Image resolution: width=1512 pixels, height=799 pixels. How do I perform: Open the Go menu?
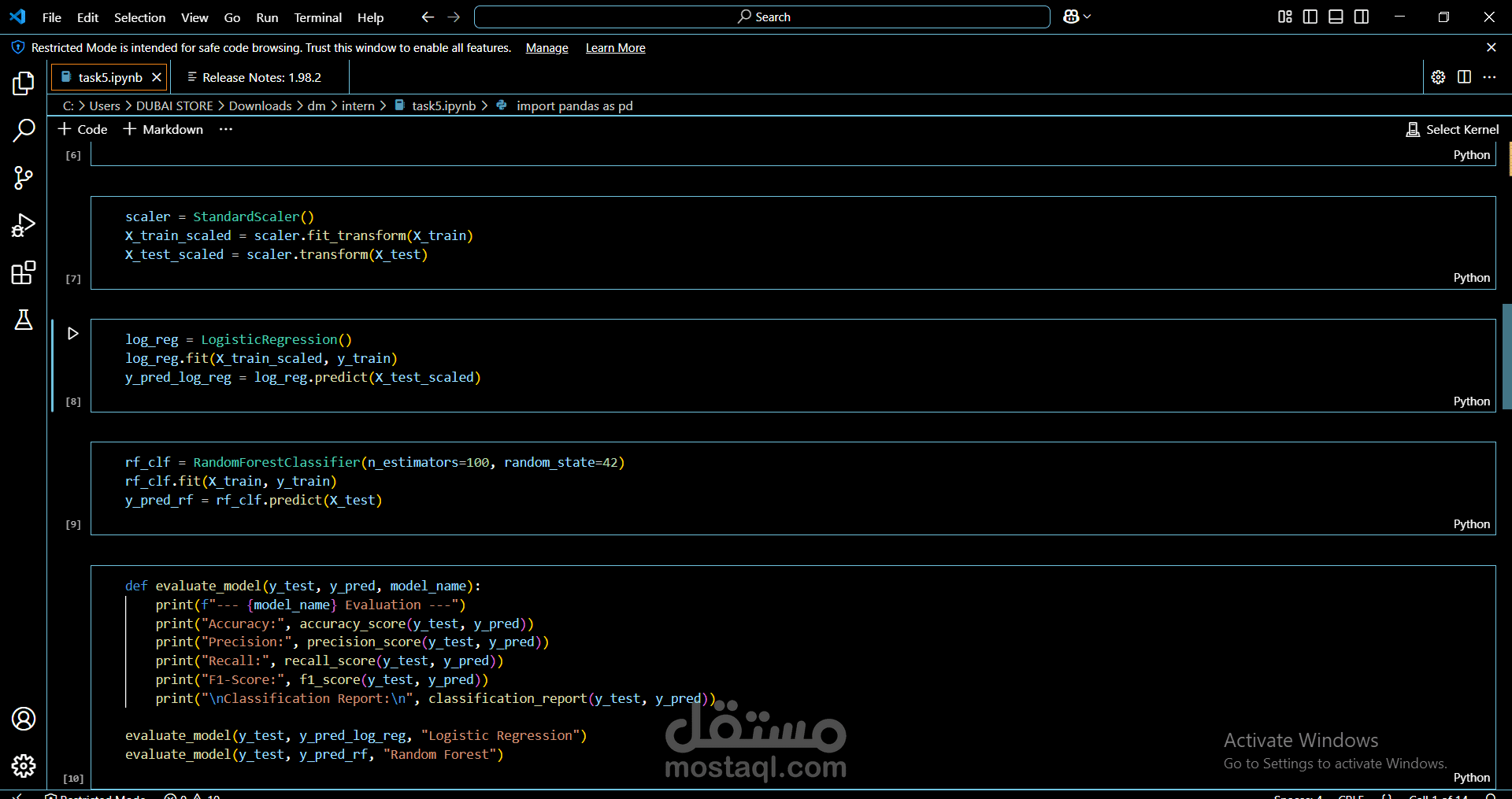pyautogui.click(x=232, y=17)
